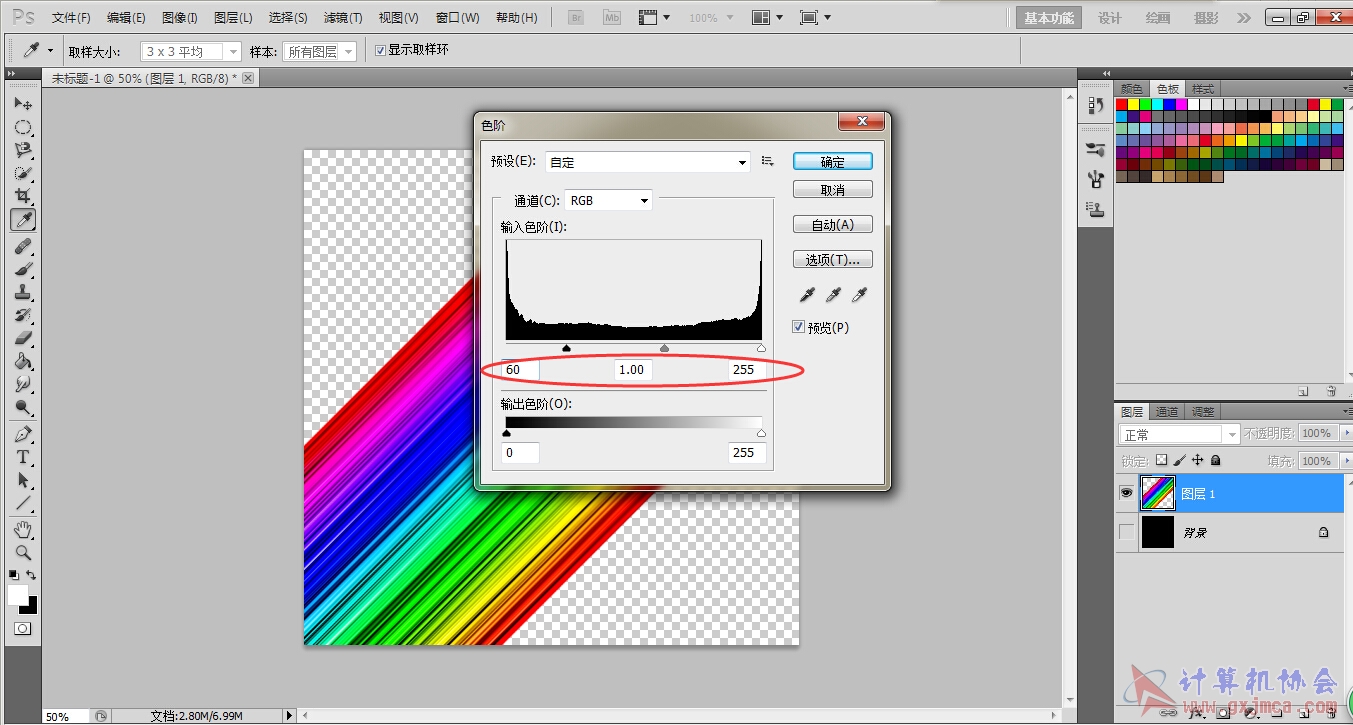Select the Brush tool
Viewport: 1353px width, 725px height.
tap(22, 269)
